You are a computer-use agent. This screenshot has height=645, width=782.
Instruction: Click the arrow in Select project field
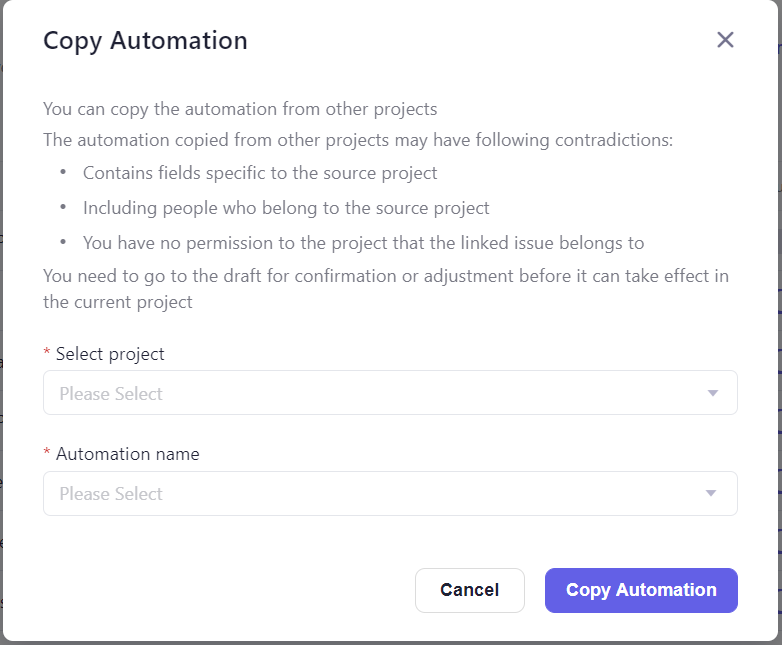712,393
